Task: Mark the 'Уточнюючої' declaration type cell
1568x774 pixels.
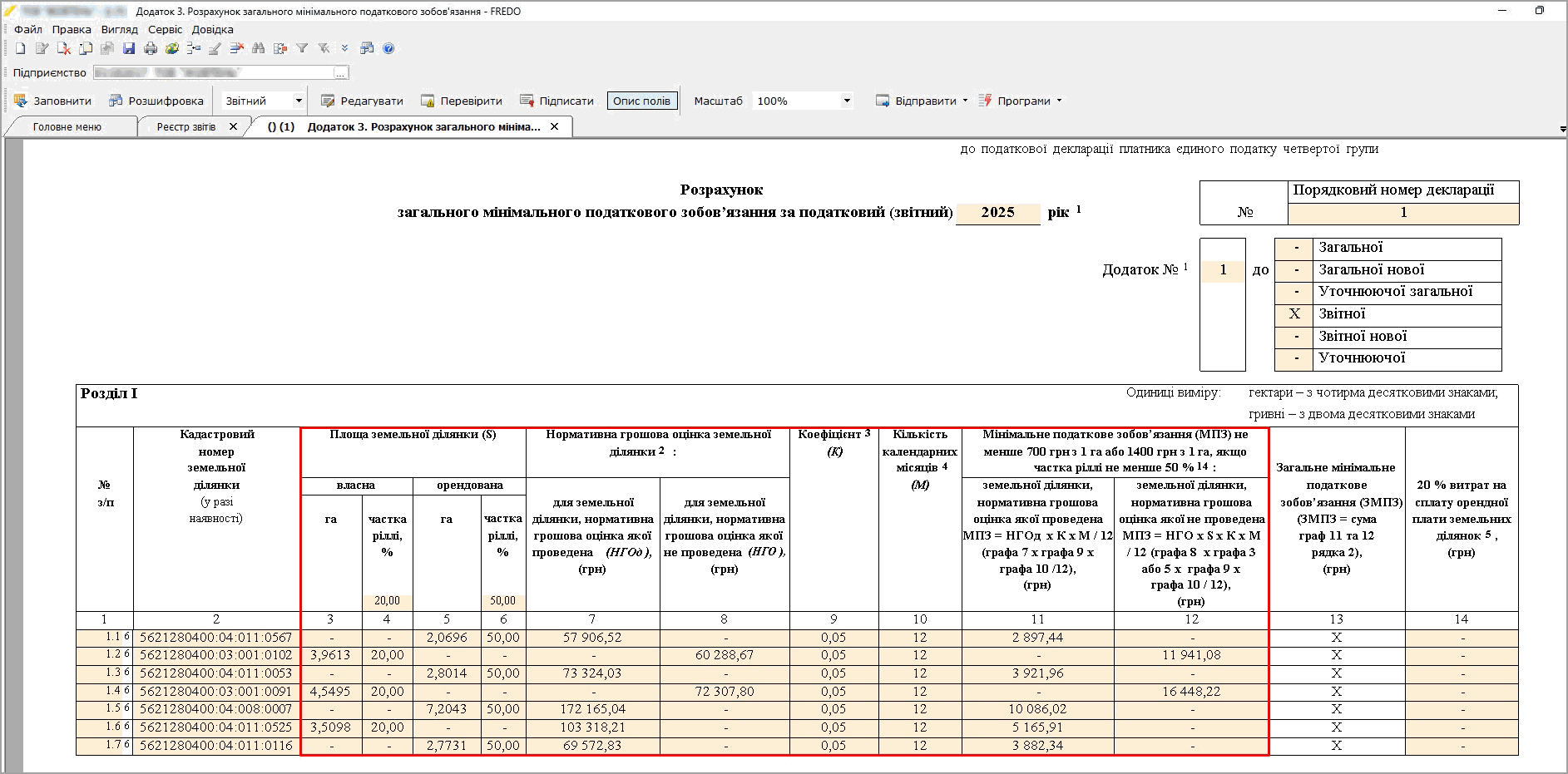Action: pos(1294,359)
